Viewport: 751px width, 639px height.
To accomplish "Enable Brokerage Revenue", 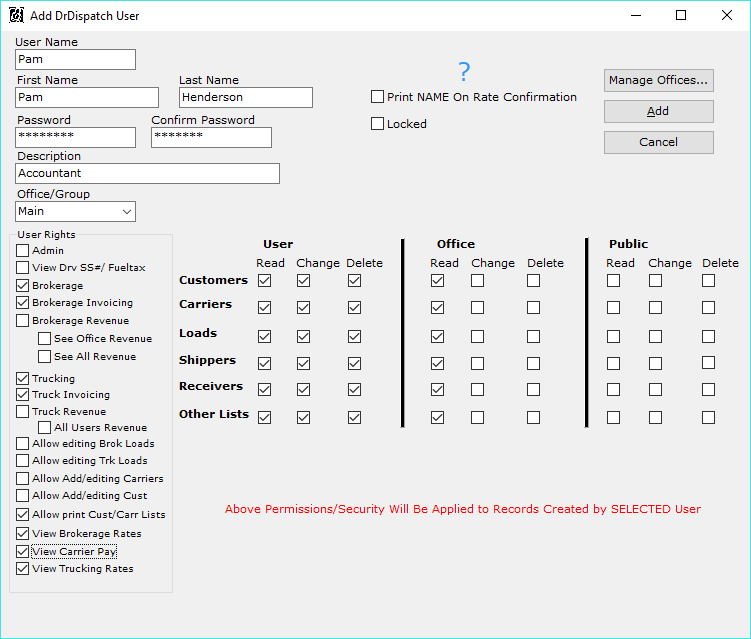I will pos(23,320).
